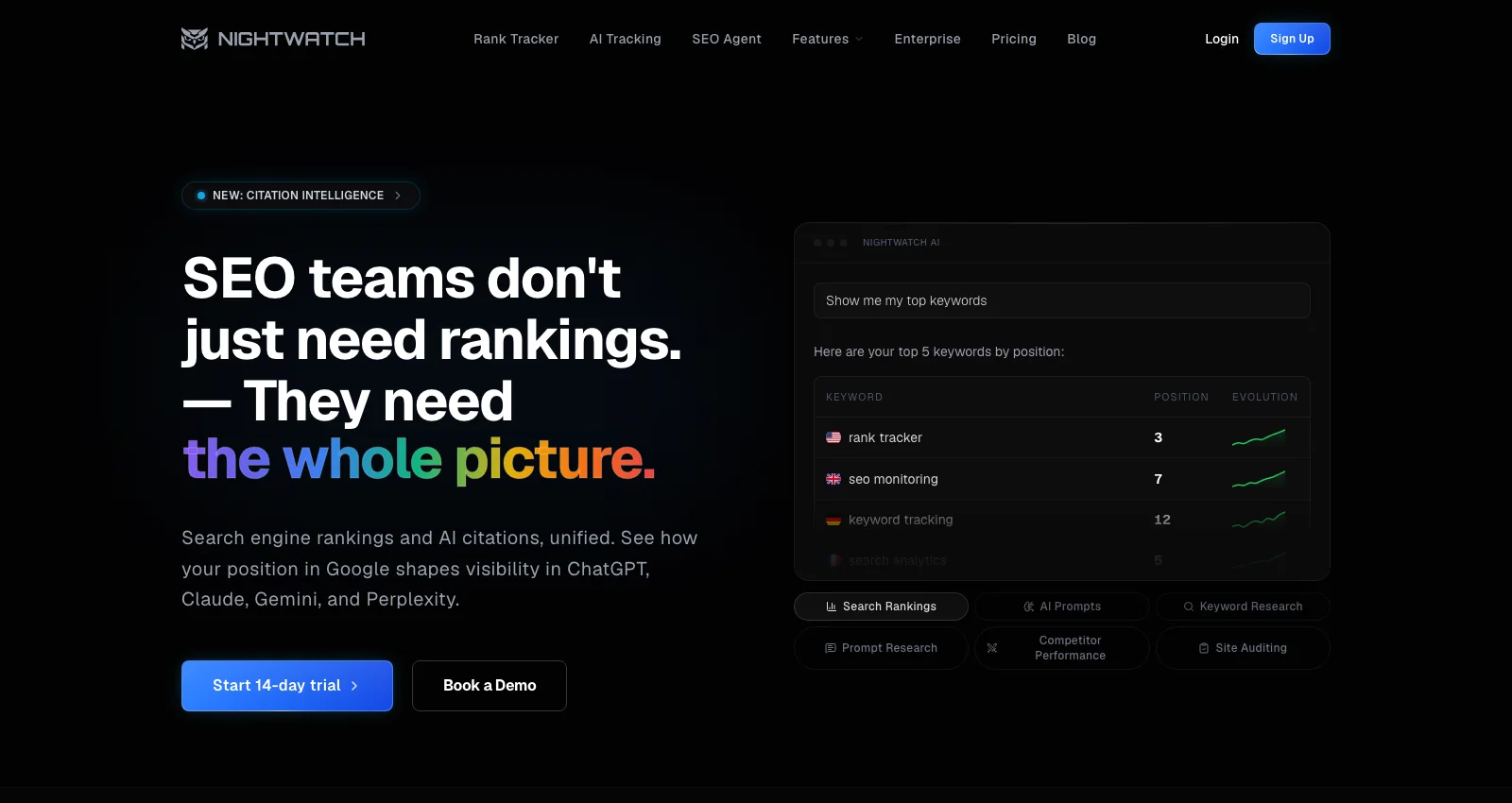
Task: Select the Site Auditing tab
Action: coord(1243,648)
